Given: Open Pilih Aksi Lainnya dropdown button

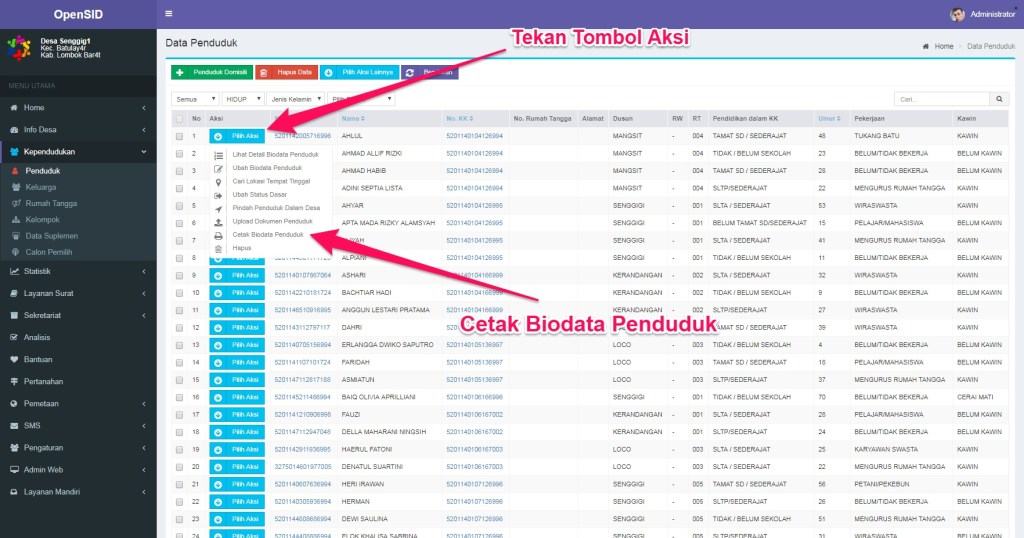Looking at the screenshot, I should [x=360, y=72].
